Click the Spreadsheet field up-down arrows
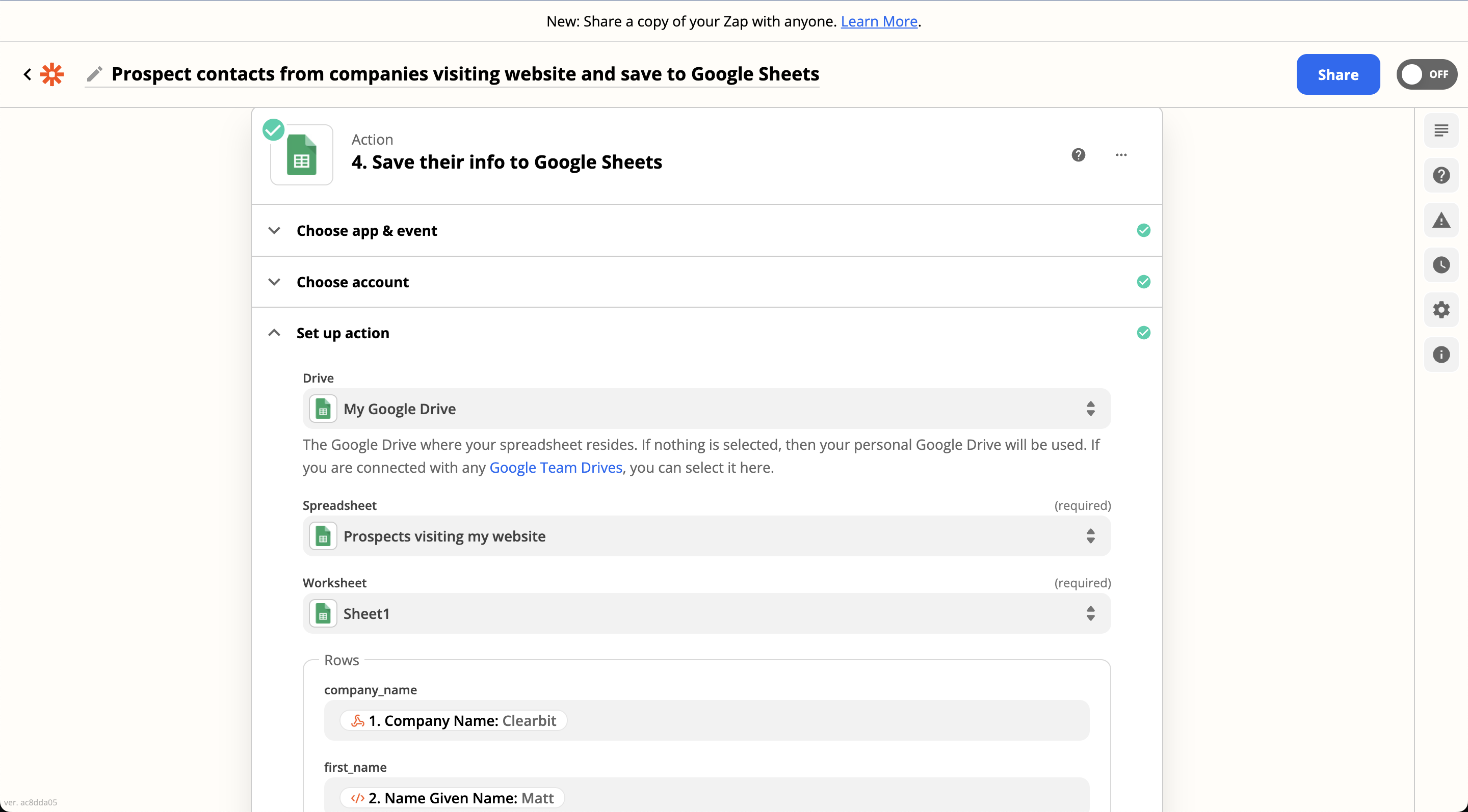1468x812 pixels. pyautogui.click(x=1090, y=536)
